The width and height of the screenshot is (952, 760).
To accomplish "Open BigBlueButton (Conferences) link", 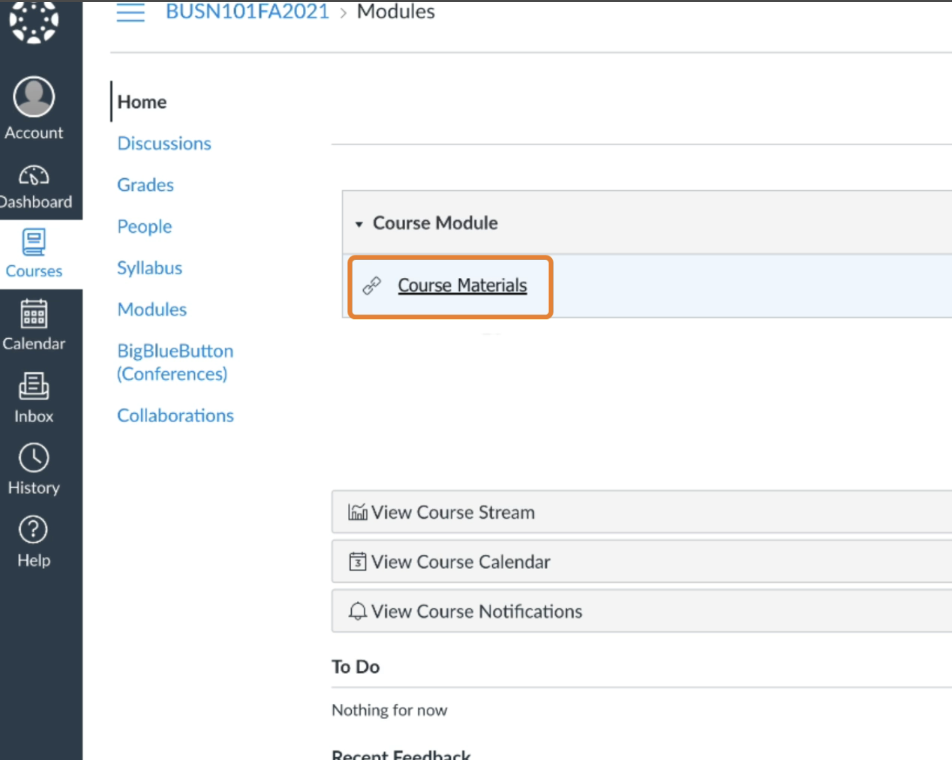I will [175, 362].
